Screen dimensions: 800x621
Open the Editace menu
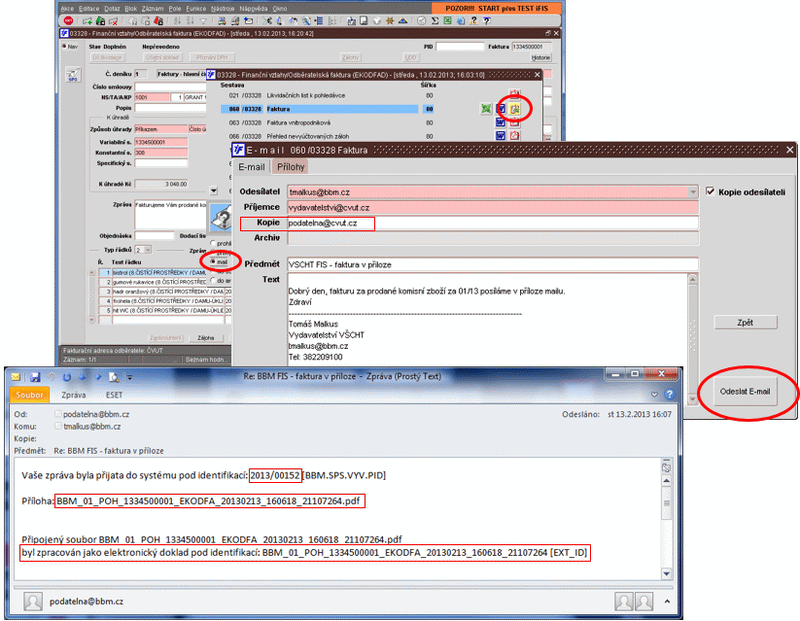click(x=89, y=9)
